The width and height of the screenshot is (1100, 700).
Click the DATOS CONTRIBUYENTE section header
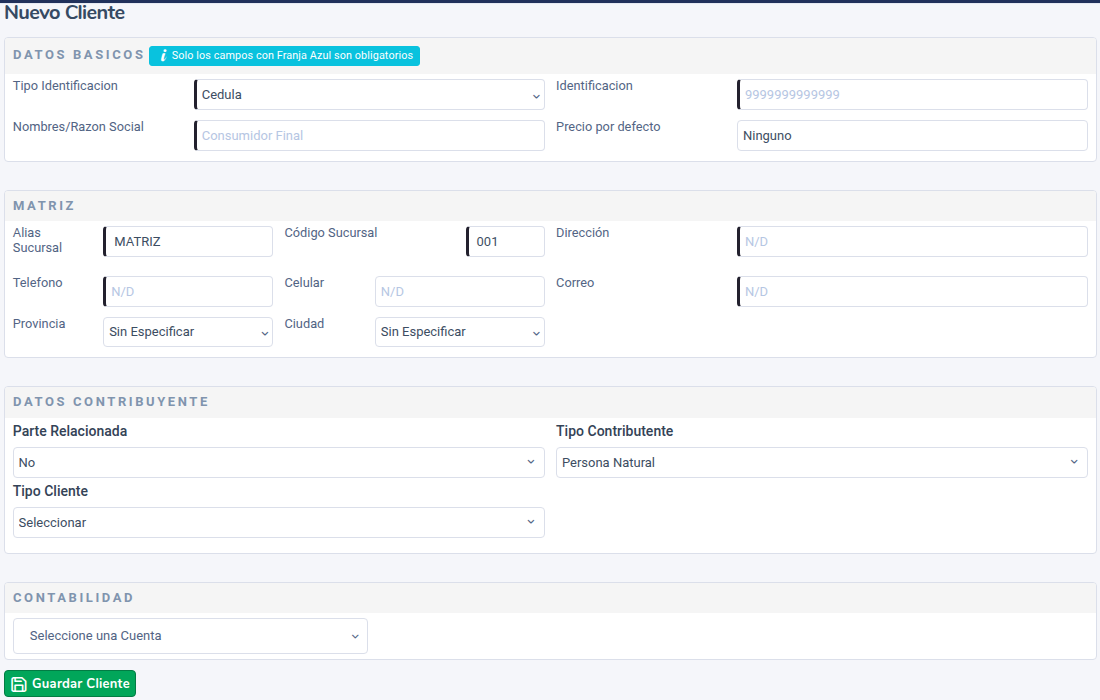[111, 402]
